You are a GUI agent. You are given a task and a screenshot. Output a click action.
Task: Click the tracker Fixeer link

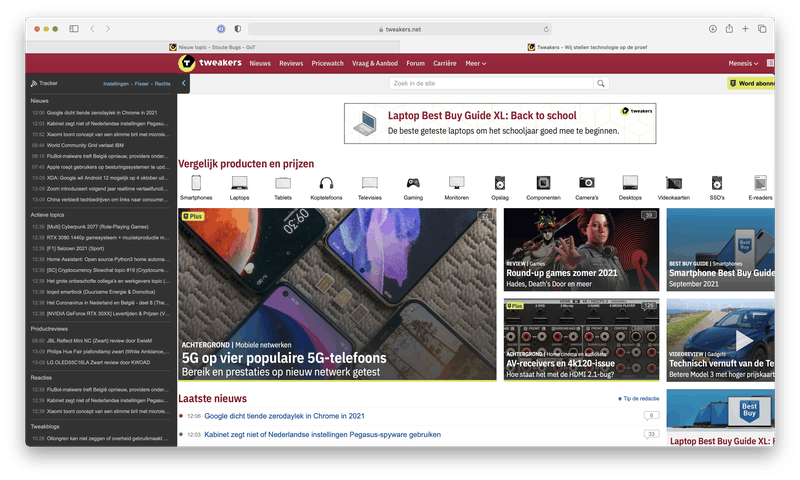click(x=142, y=84)
